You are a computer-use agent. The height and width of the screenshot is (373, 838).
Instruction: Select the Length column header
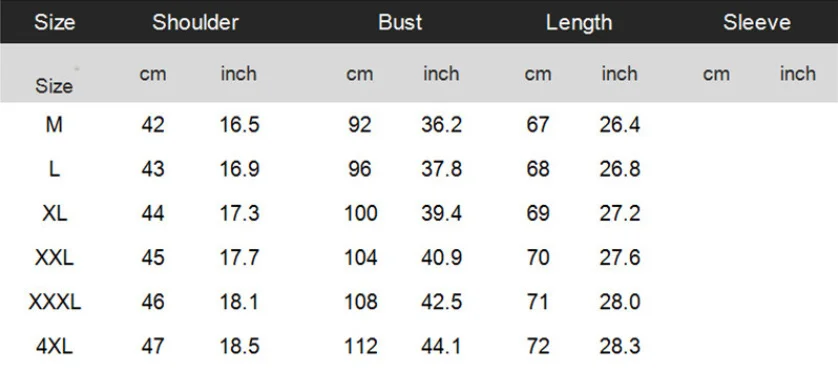pos(579,23)
